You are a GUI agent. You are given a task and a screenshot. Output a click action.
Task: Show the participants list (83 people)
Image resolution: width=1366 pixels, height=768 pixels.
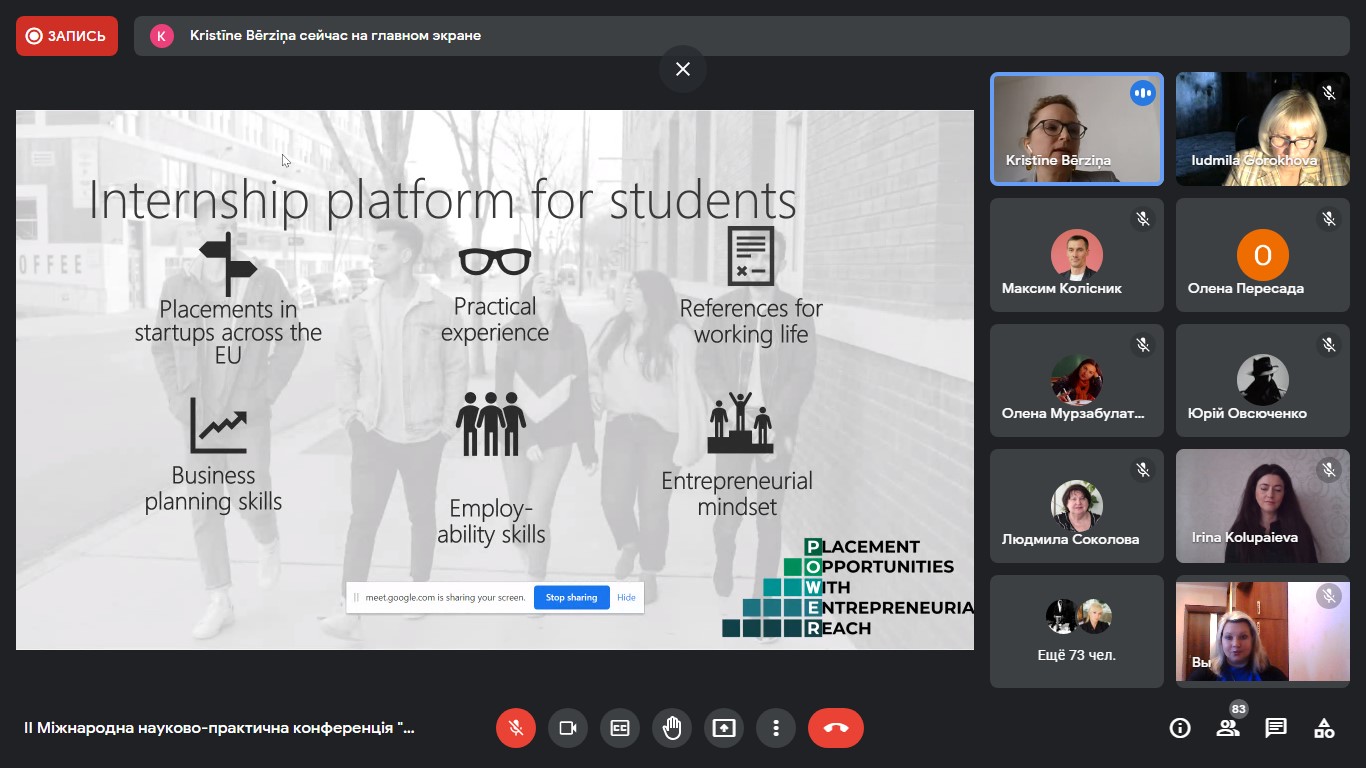(1228, 728)
